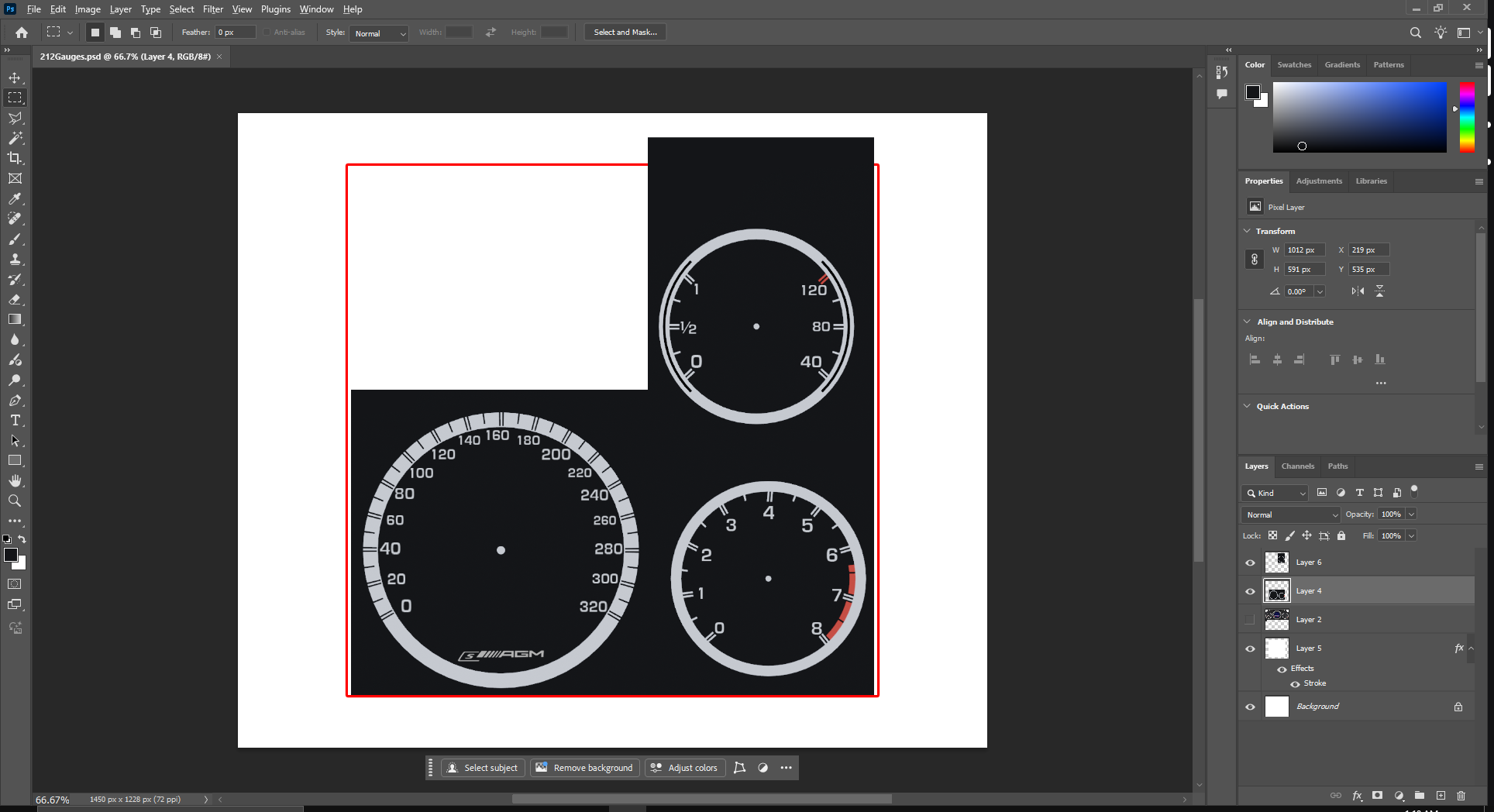Viewport: 1494px width, 812px height.
Task: Select the Gradient tool
Action: pyautogui.click(x=15, y=319)
